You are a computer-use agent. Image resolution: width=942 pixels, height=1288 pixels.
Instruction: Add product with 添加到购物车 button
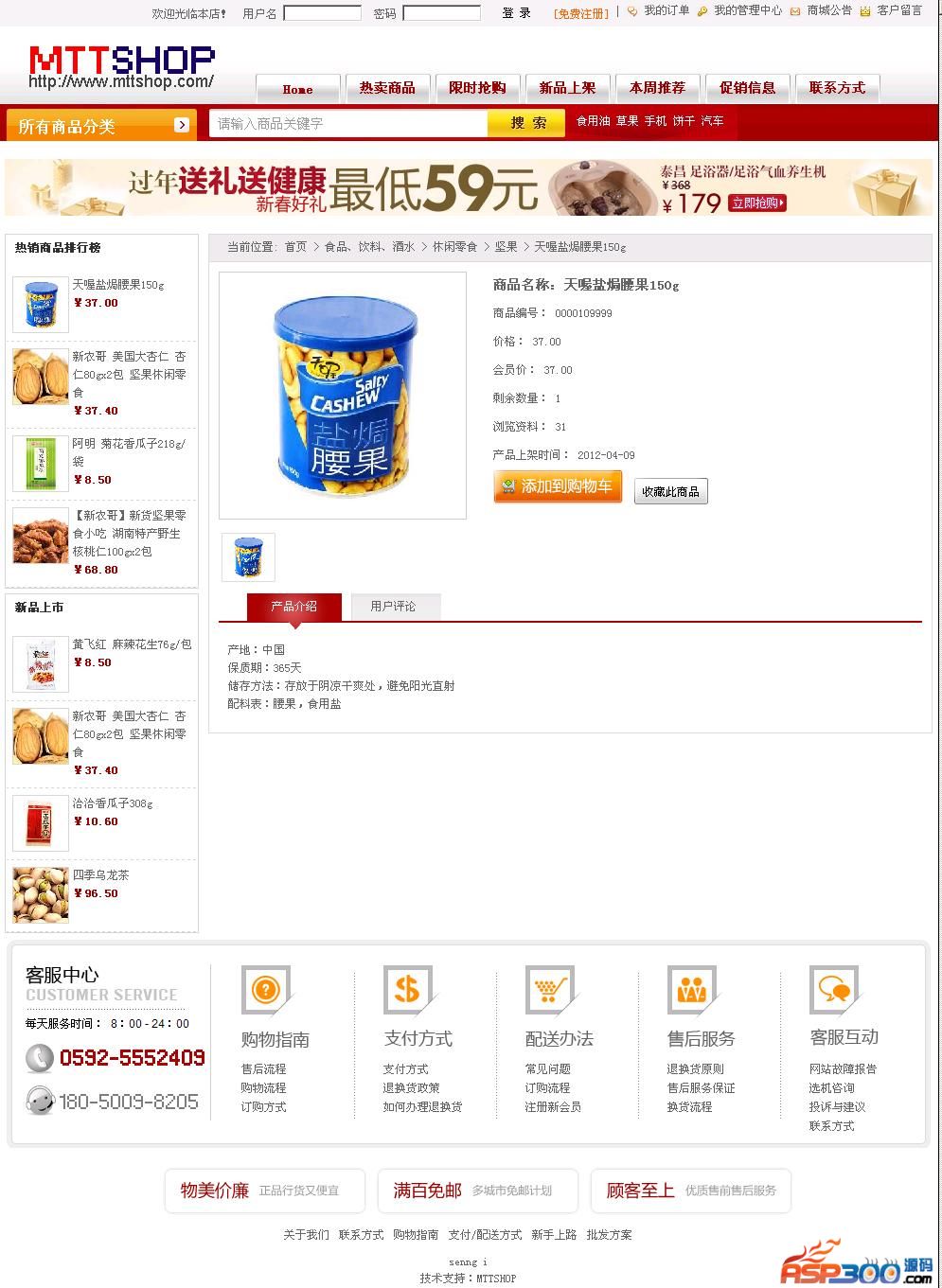[558, 486]
